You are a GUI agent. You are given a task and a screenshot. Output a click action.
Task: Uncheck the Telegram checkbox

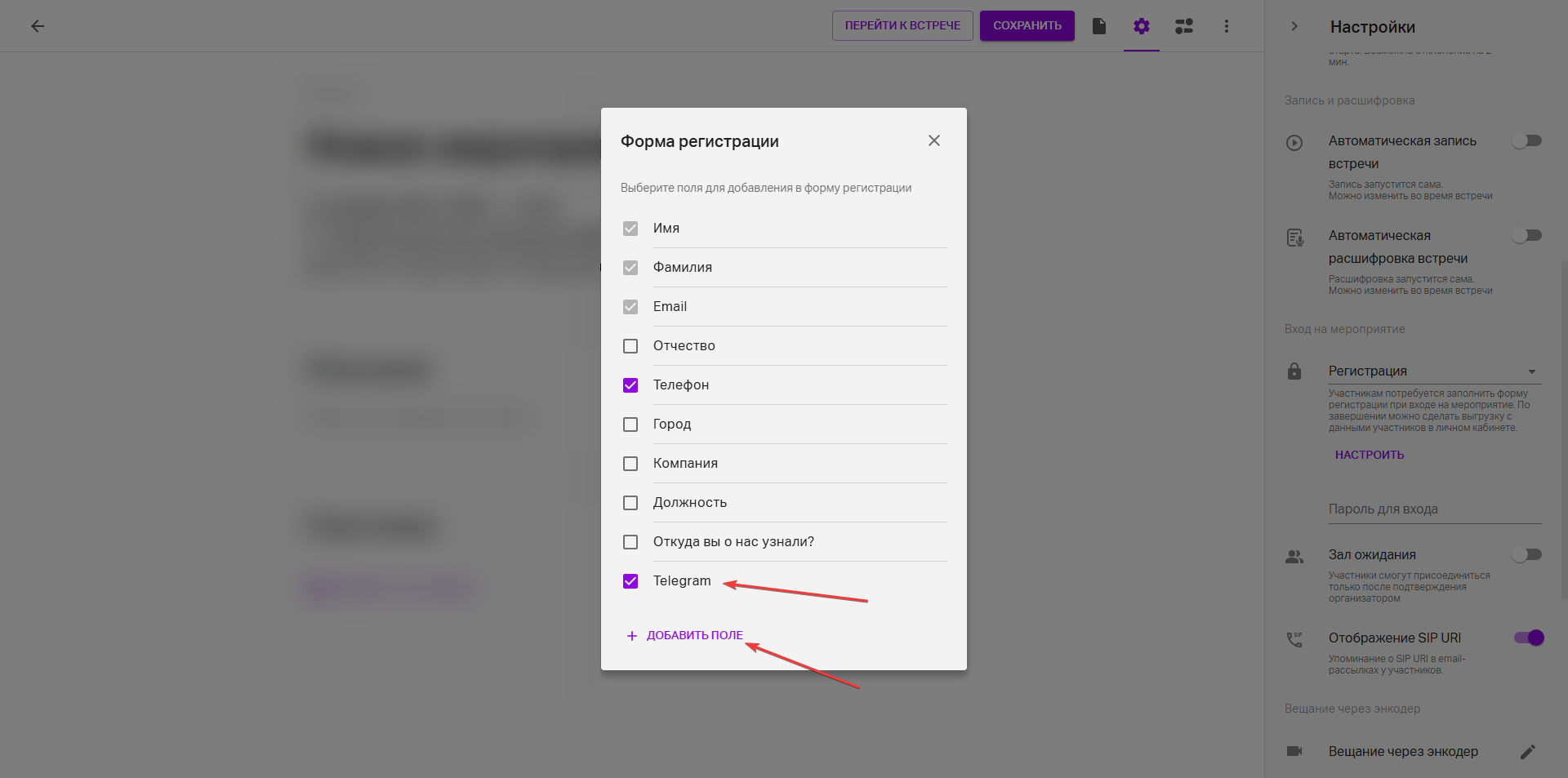pos(630,581)
